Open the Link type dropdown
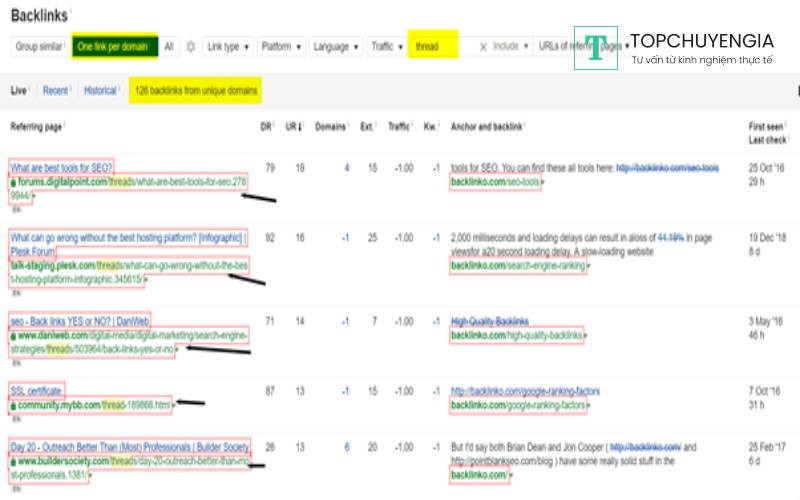The width and height of the screenshot is (800, 500). [227, 47]
